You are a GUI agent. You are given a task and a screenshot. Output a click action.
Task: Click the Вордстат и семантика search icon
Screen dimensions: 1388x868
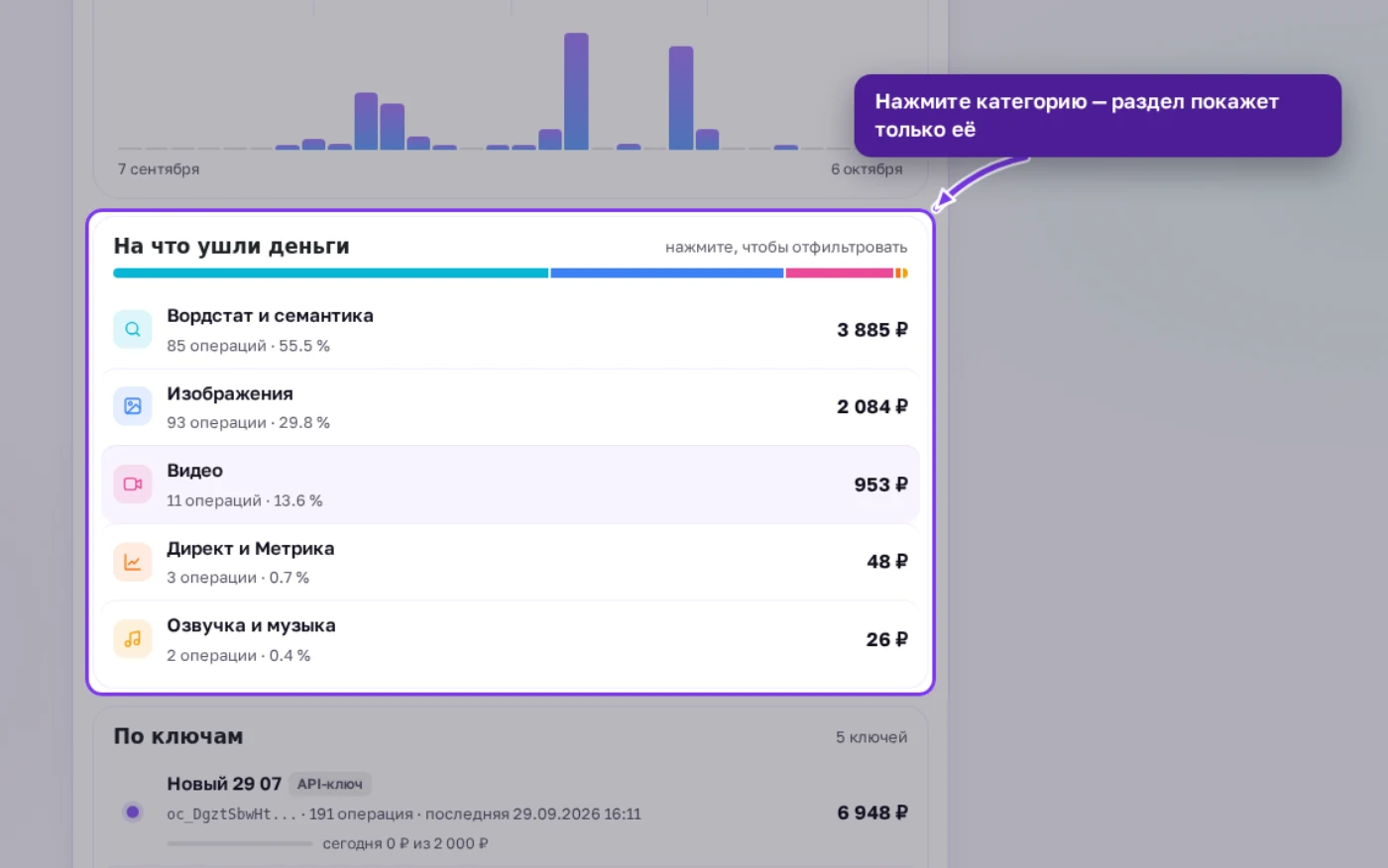pos(133,329)
